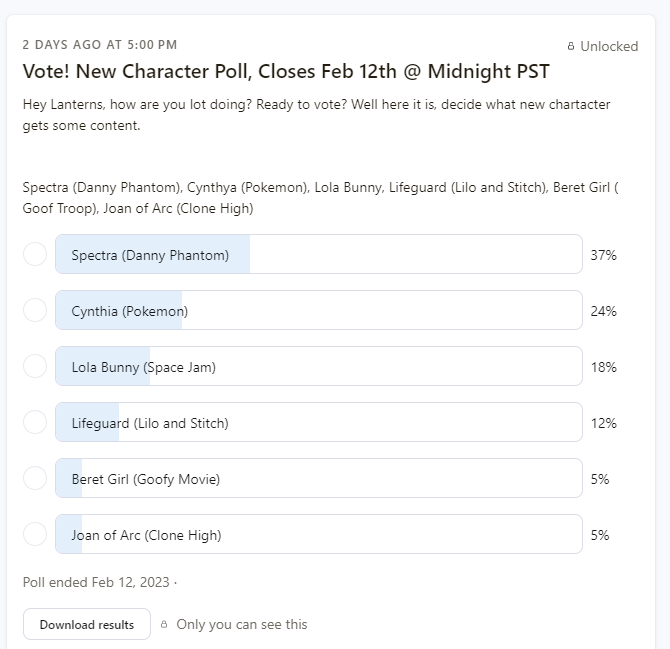Click the 'Poll ended Feb 12, 2023' text
Screen dimensions: 670x649
pos(96,582)
